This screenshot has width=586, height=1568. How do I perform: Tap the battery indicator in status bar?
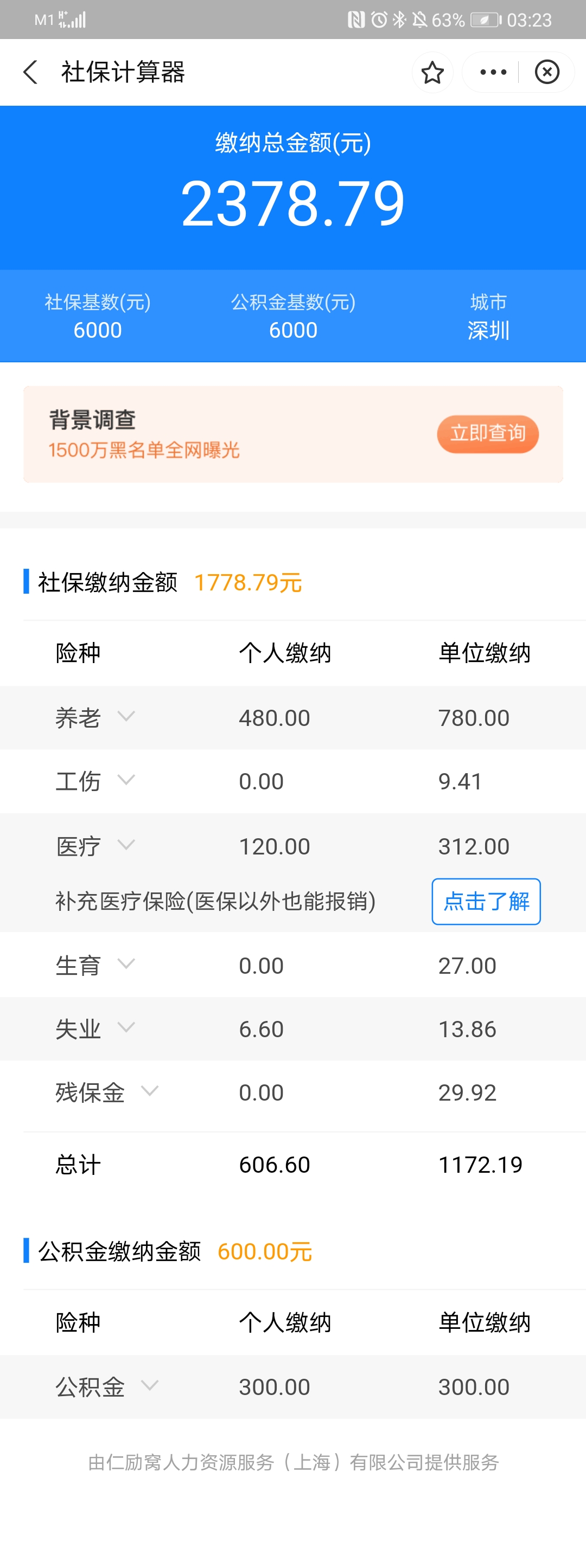click(x=486, y=20)
